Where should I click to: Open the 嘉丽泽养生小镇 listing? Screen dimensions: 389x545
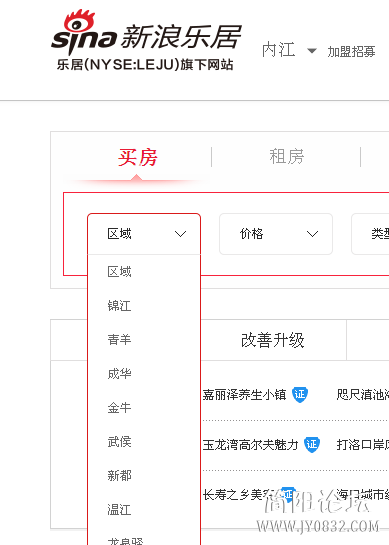click(x=244, y=395)
